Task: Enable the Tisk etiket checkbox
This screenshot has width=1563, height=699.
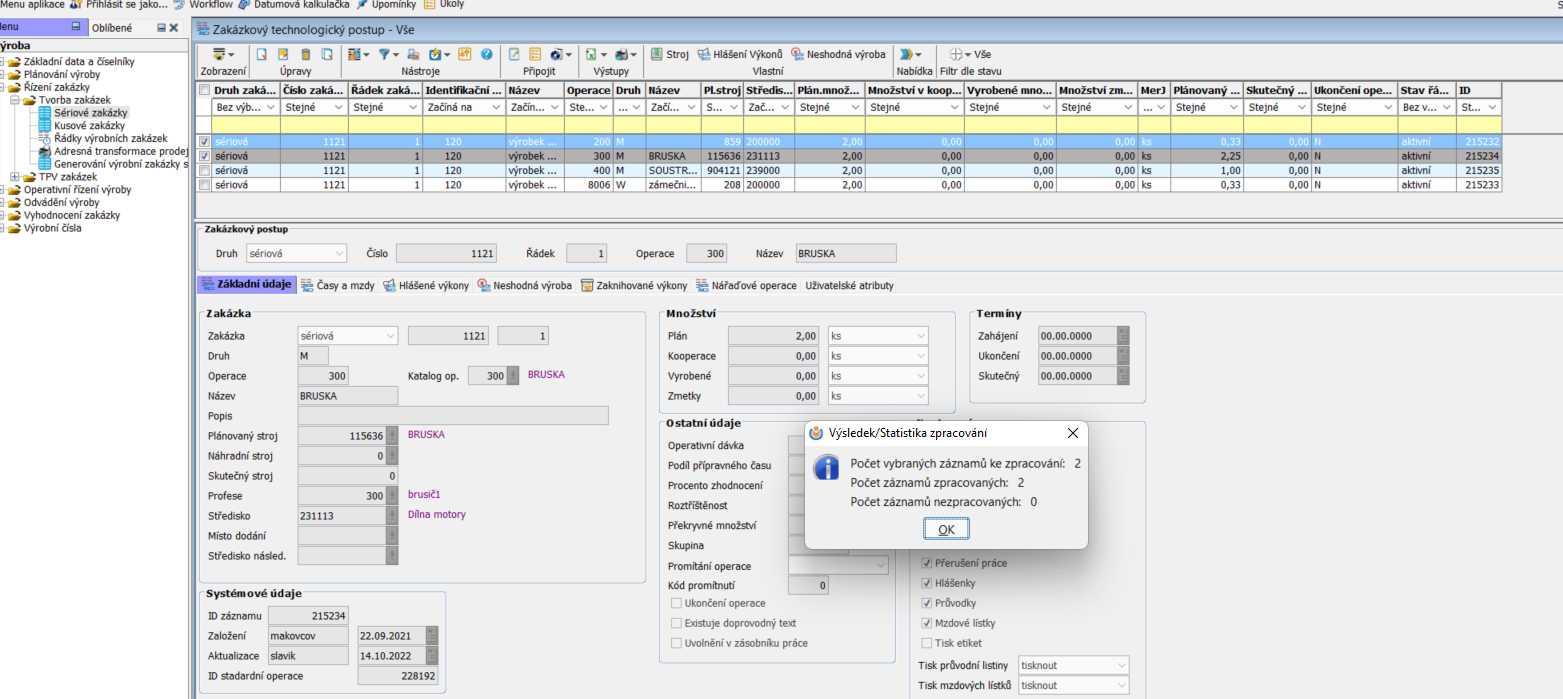Action: tap(927, 643)
